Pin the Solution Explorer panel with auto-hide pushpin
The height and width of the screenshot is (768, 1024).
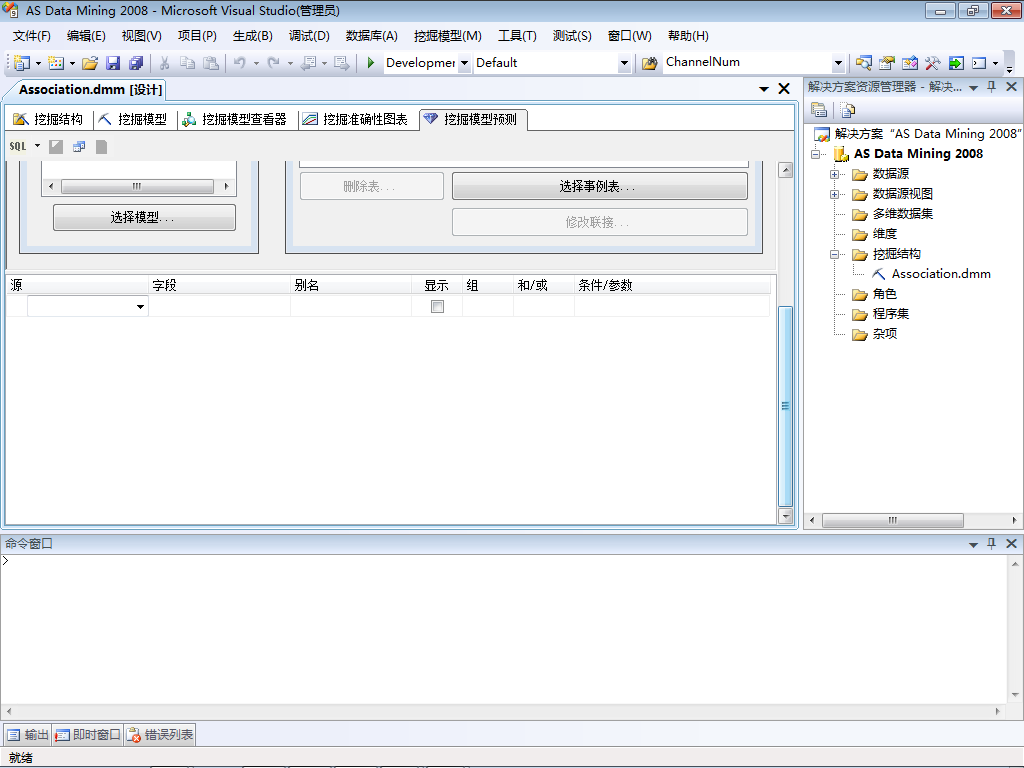[992, 86]
